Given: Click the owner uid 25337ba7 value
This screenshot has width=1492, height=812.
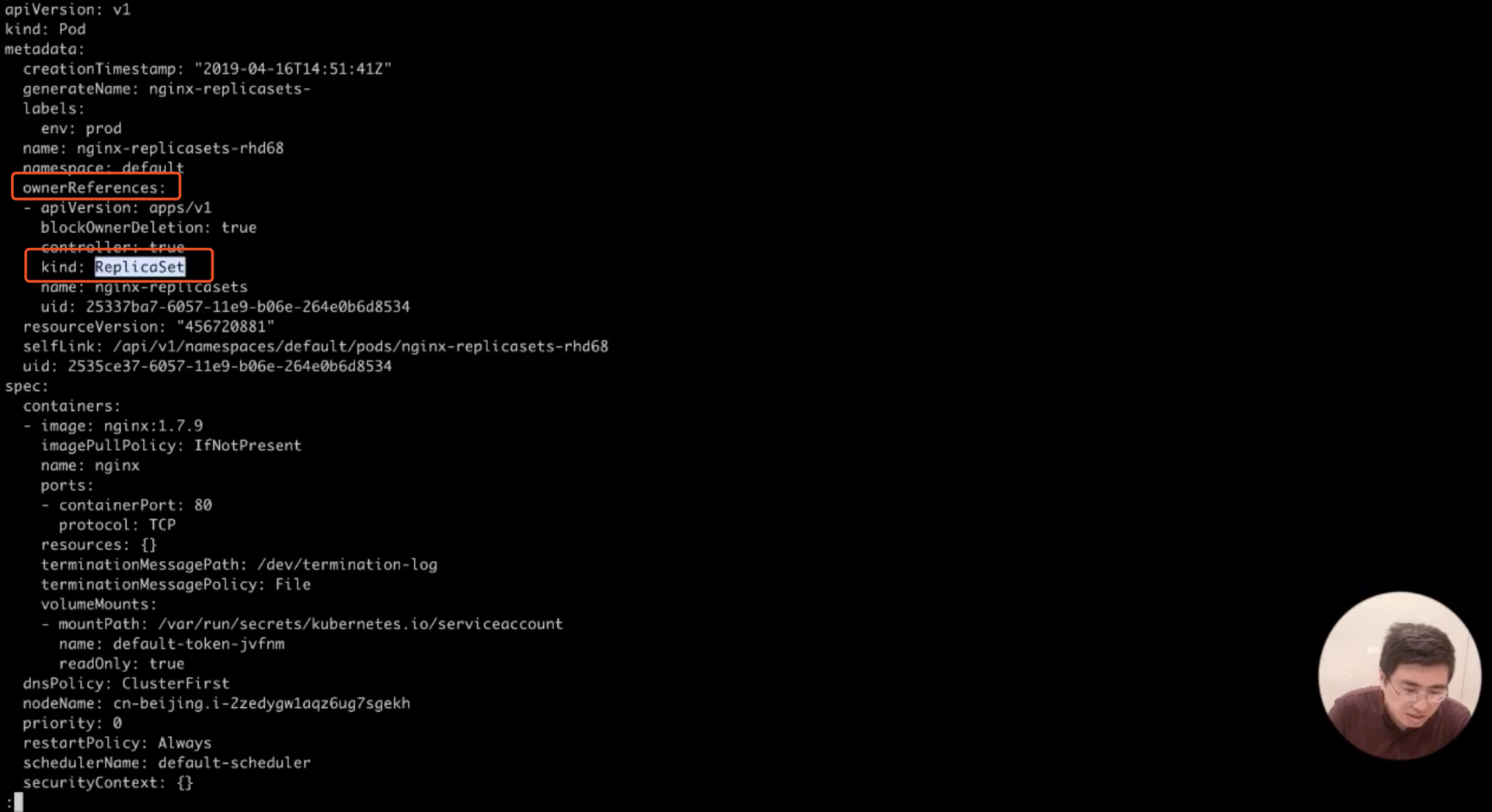Looking at the screenshot, I should (248, 307).
